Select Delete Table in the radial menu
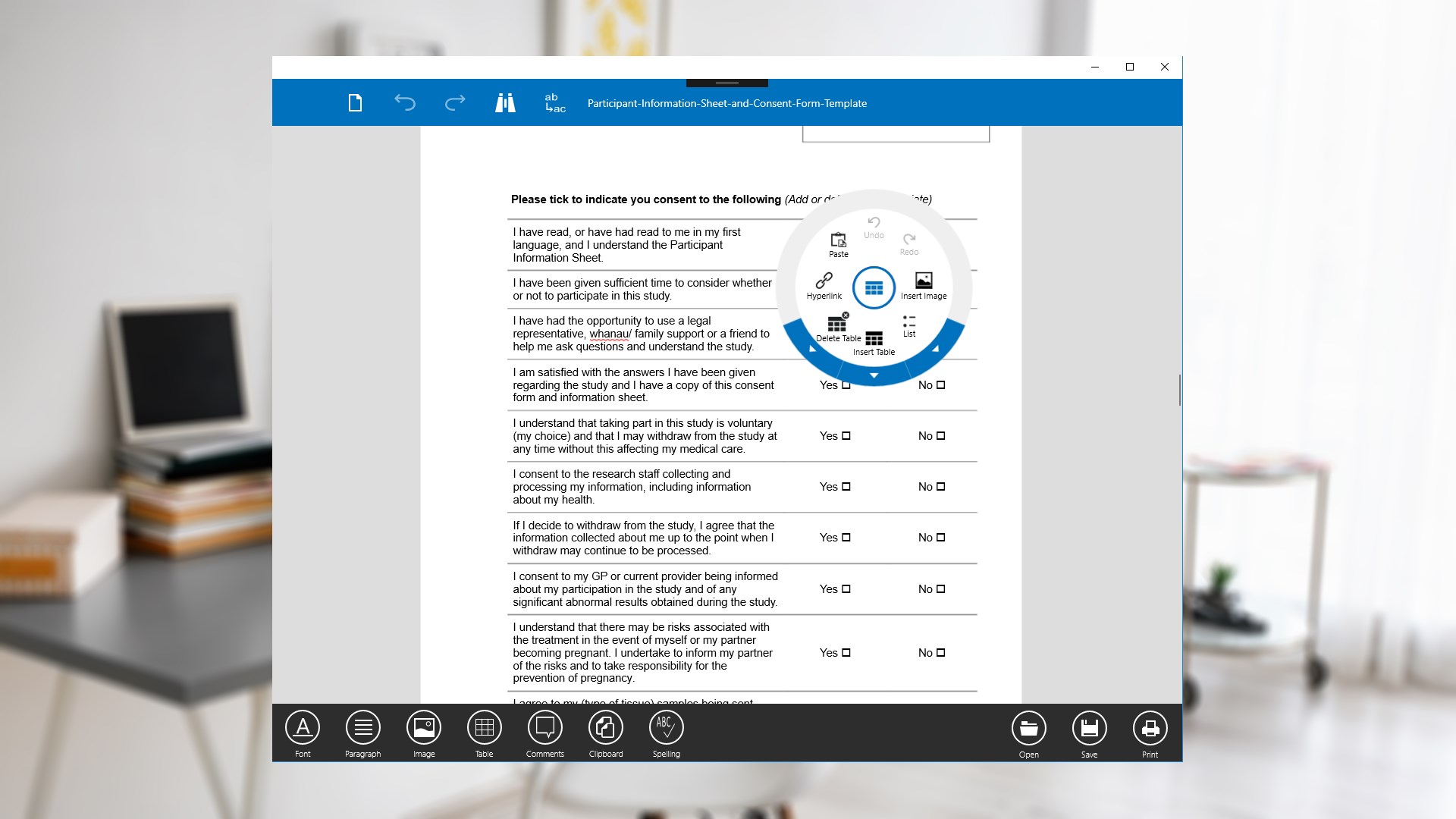The image size is (1456, 819). coord(838,328)
